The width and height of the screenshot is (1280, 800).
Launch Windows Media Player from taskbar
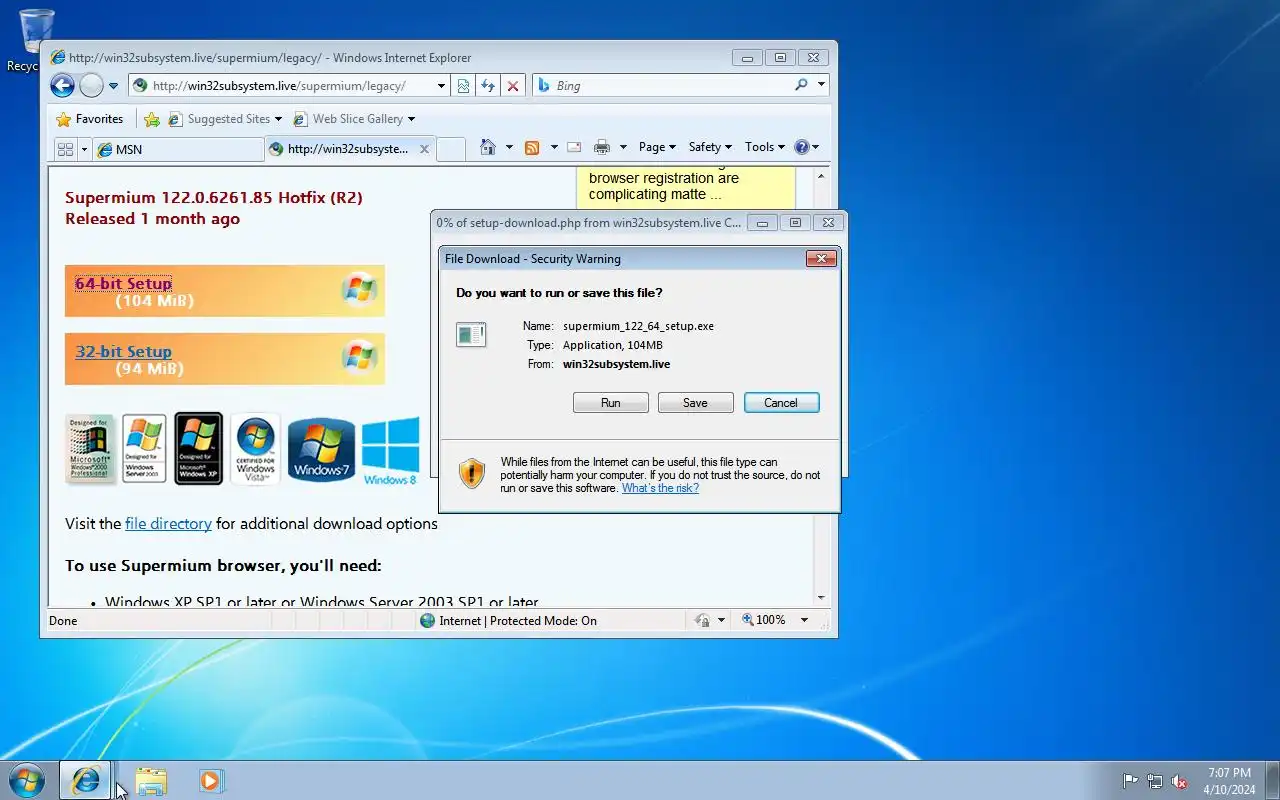click(211, 780)
